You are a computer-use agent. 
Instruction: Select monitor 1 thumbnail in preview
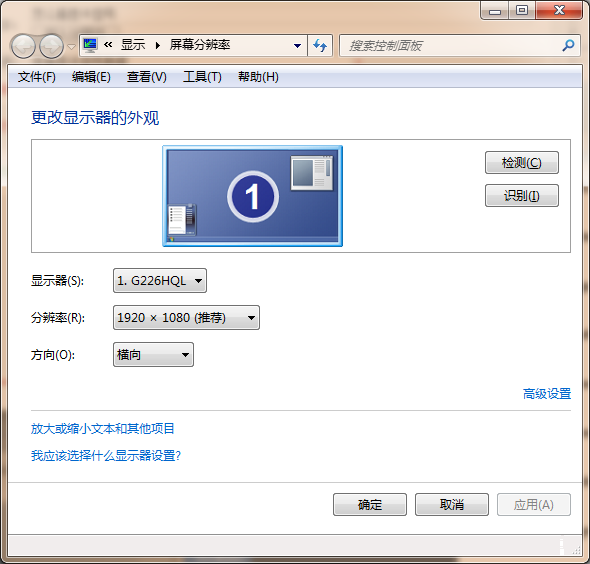pyautogui.click(x=252, y=196)
